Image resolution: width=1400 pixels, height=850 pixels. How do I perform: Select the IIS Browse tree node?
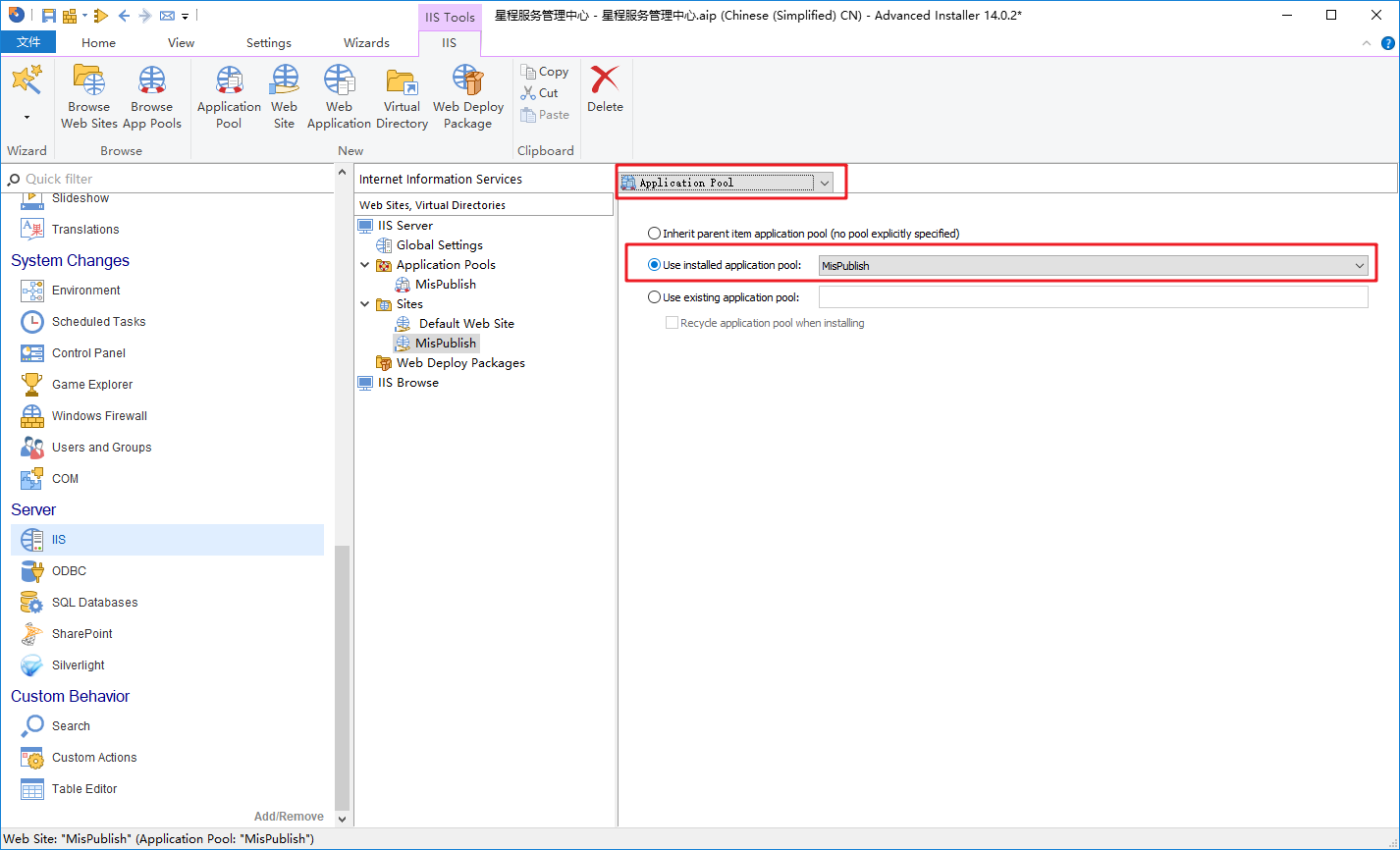click(407, 383)
